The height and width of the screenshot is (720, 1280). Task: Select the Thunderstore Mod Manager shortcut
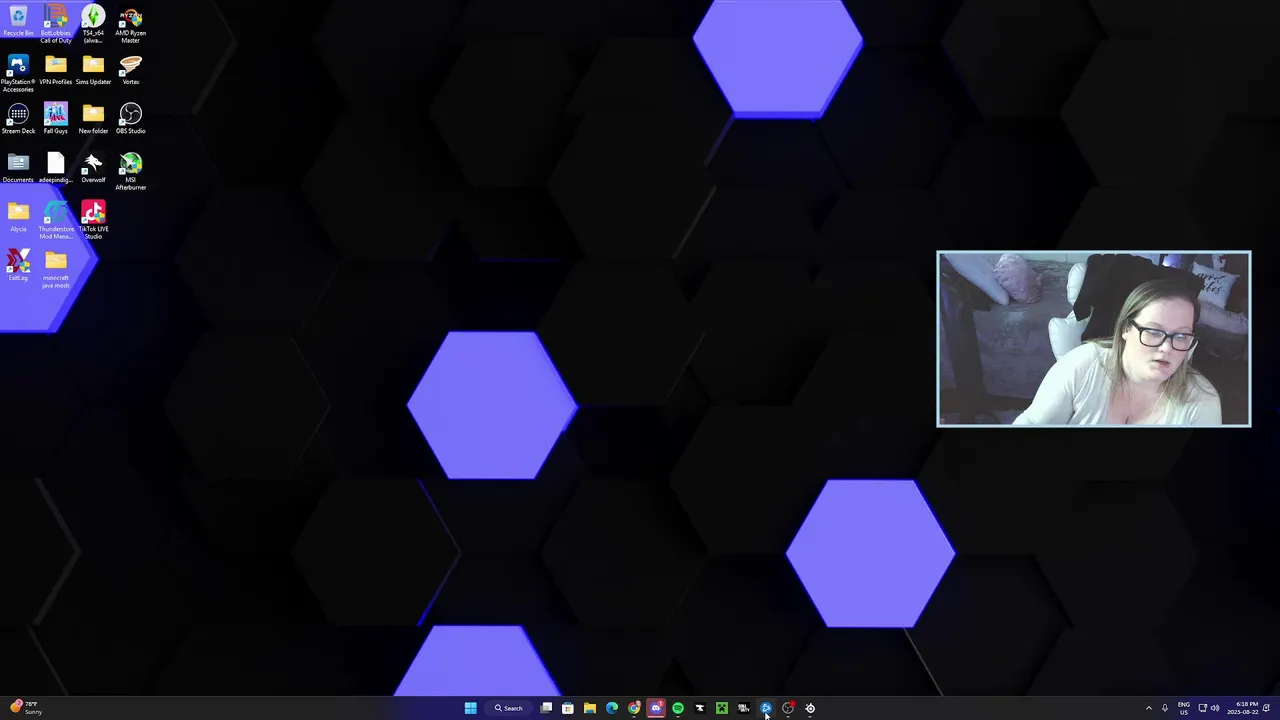coord(55,220)
